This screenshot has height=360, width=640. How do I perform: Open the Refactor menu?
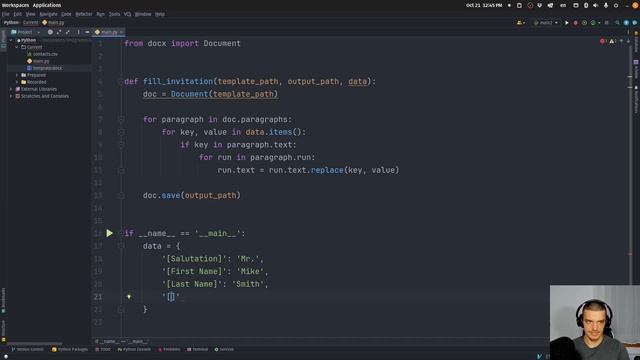coord(84,14)
